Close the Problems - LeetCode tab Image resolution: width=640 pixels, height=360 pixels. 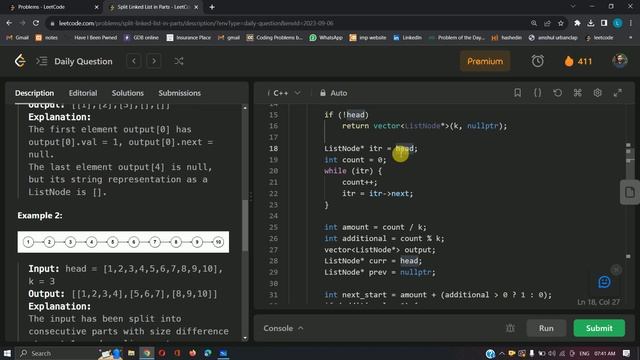(96, 7)
